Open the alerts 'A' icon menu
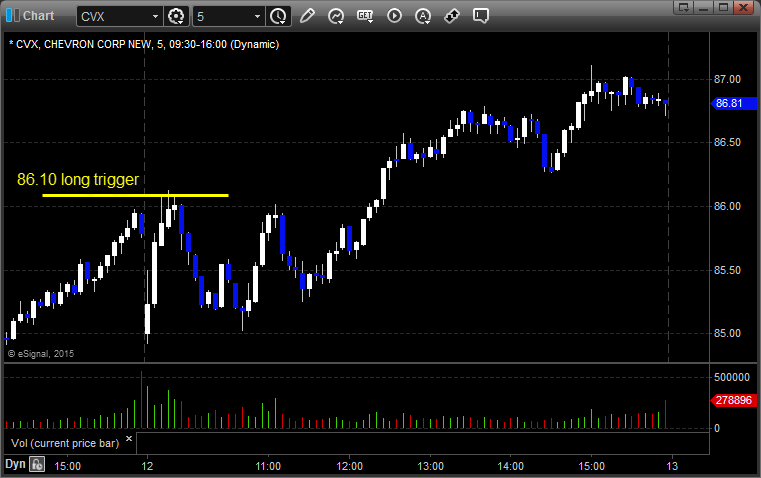This screenshot has width=761, height=478. (423, 16)
